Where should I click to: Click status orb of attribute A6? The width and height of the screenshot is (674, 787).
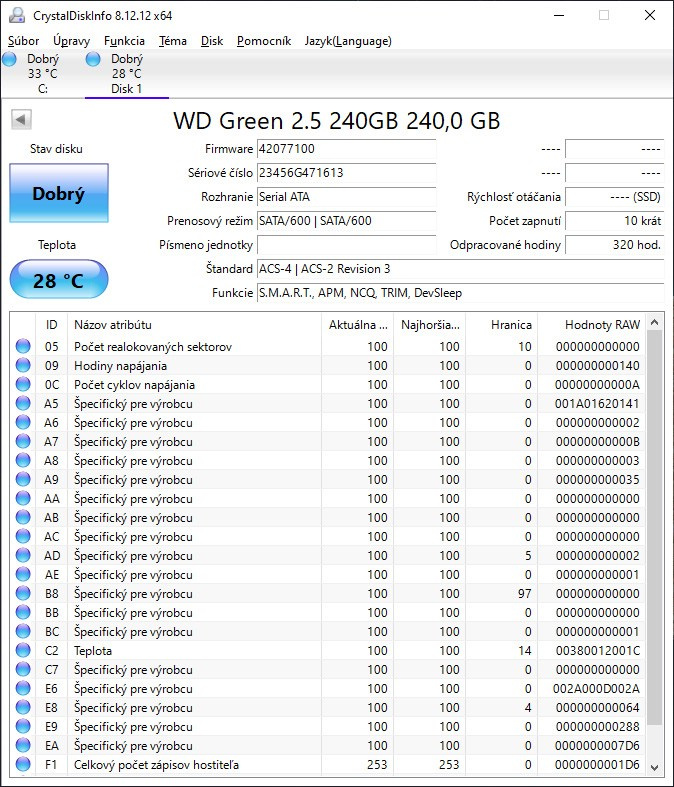tap(23, 423)
